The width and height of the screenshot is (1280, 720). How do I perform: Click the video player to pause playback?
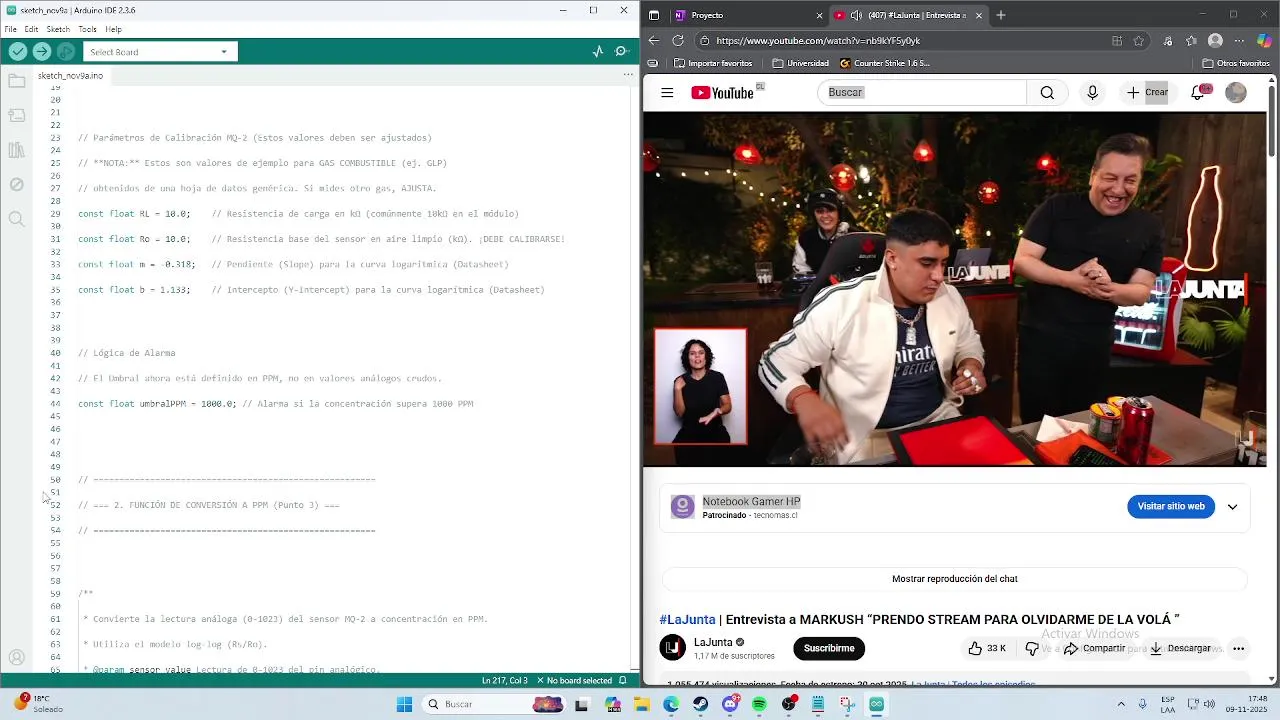pyautogui.click(x=954, y=289)
